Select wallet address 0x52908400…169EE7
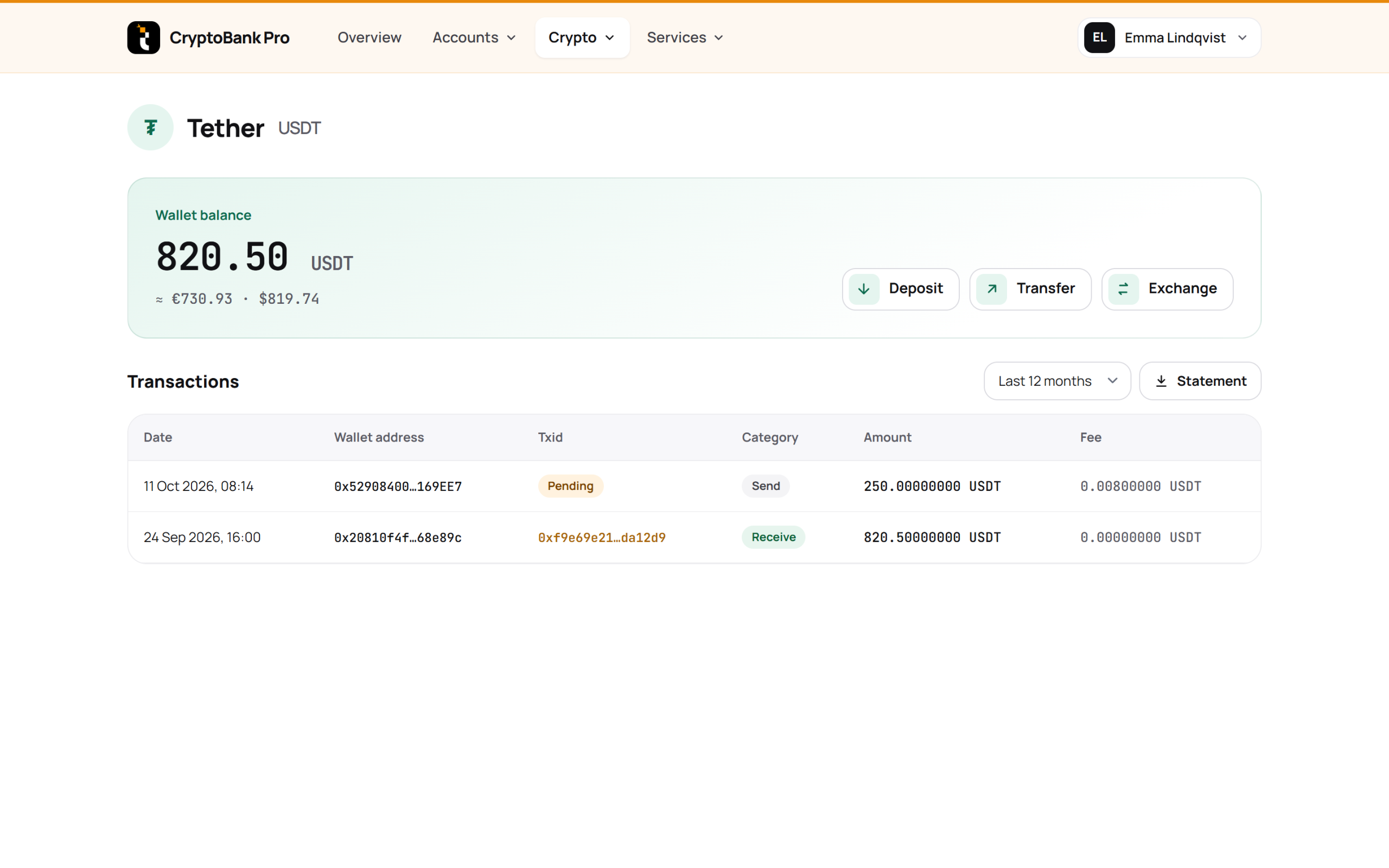The height and width of the screenshot is (868, 1389). (x=398, y=486)
